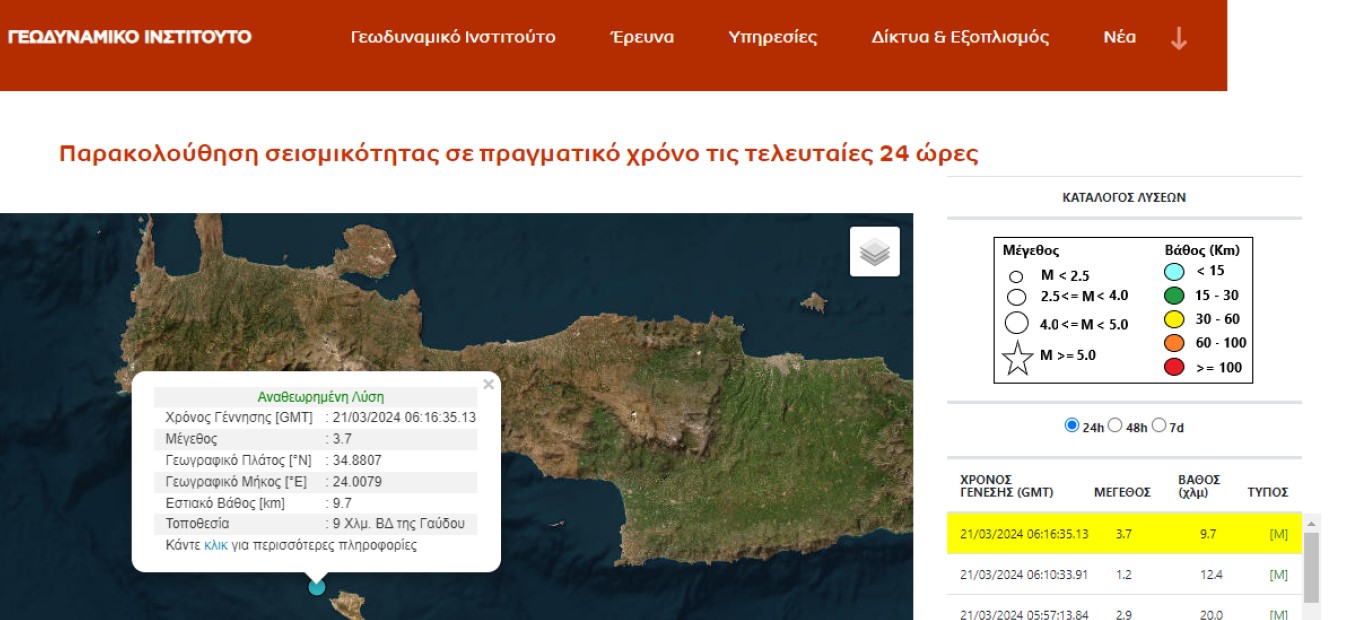Click the longitude value 24.0079 in popup
This screenshot has width=1350, height=620.
(357, 481)
